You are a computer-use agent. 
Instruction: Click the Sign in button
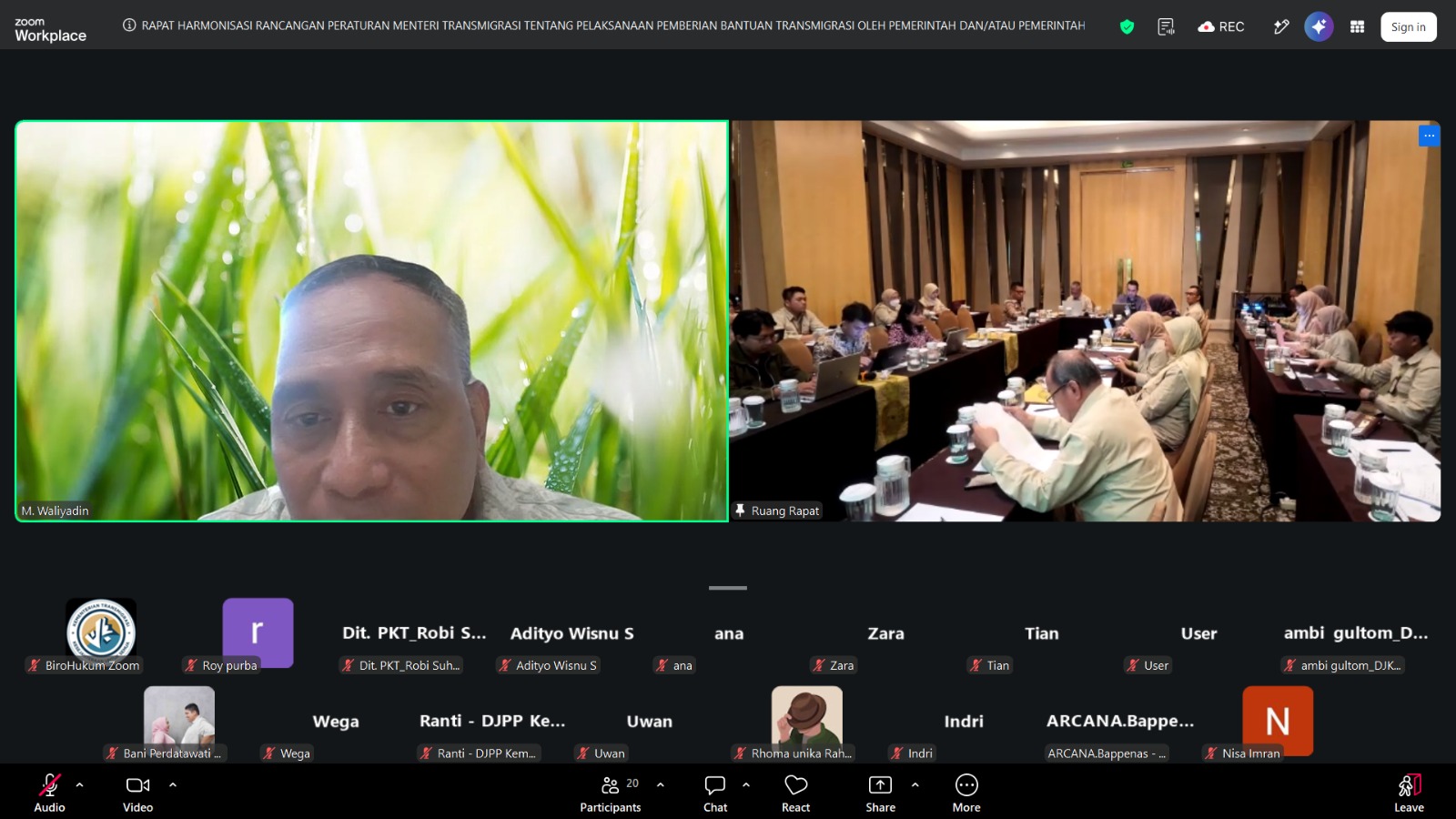tap(1409, 26)
